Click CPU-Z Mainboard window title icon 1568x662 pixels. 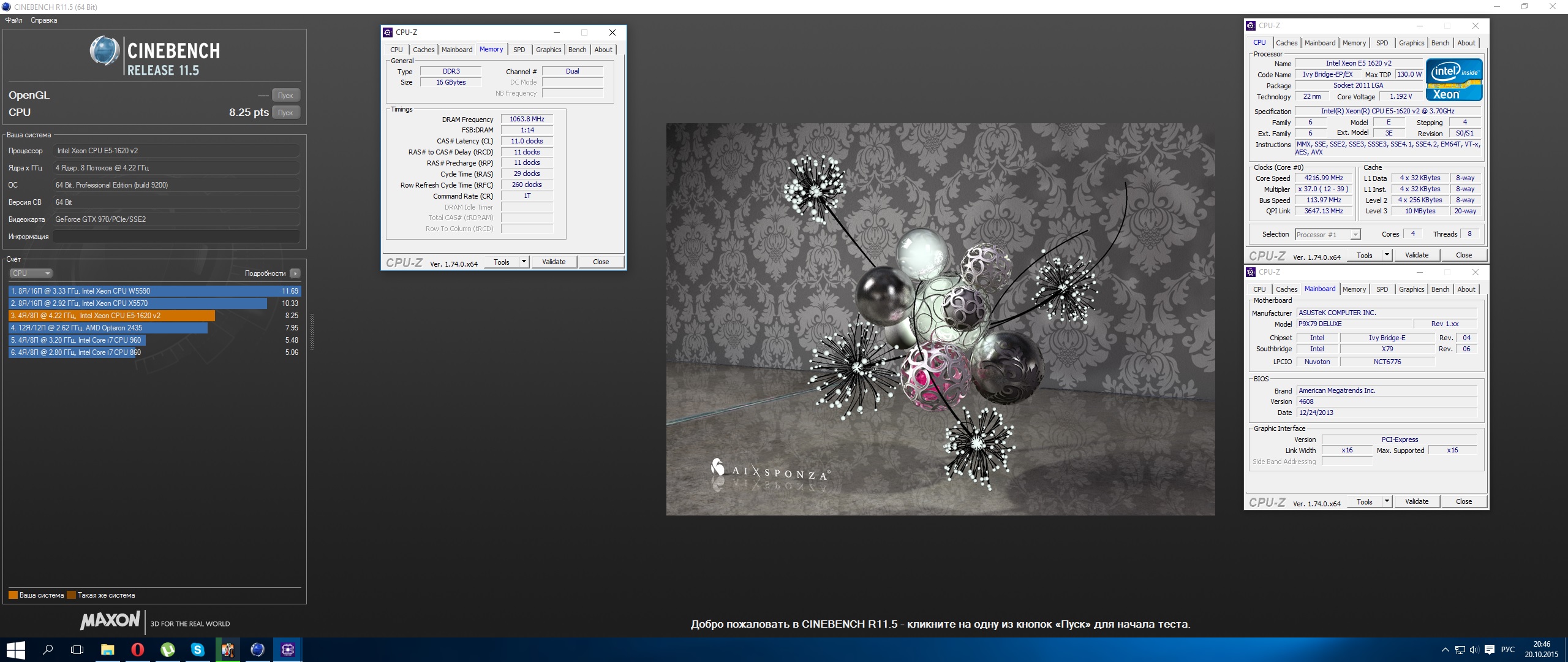(x=1251, y=272)
